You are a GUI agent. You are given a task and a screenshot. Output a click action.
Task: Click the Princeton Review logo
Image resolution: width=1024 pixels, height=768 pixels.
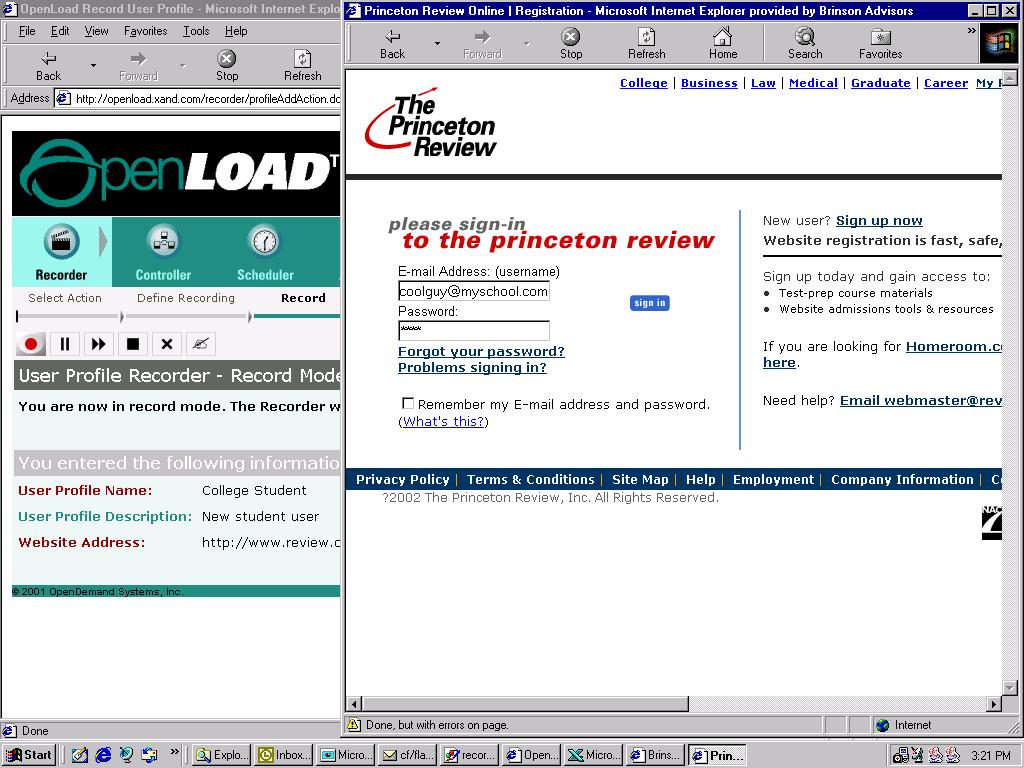432,122
